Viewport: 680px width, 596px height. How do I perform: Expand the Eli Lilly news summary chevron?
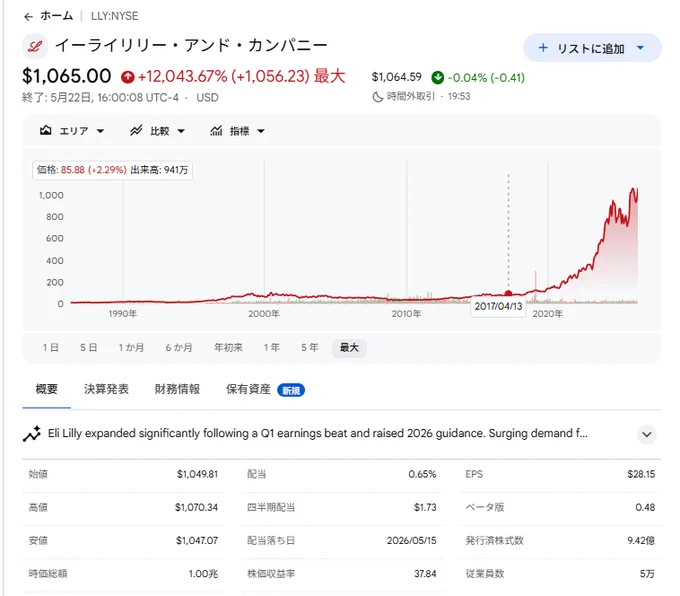tap(647, 434)
